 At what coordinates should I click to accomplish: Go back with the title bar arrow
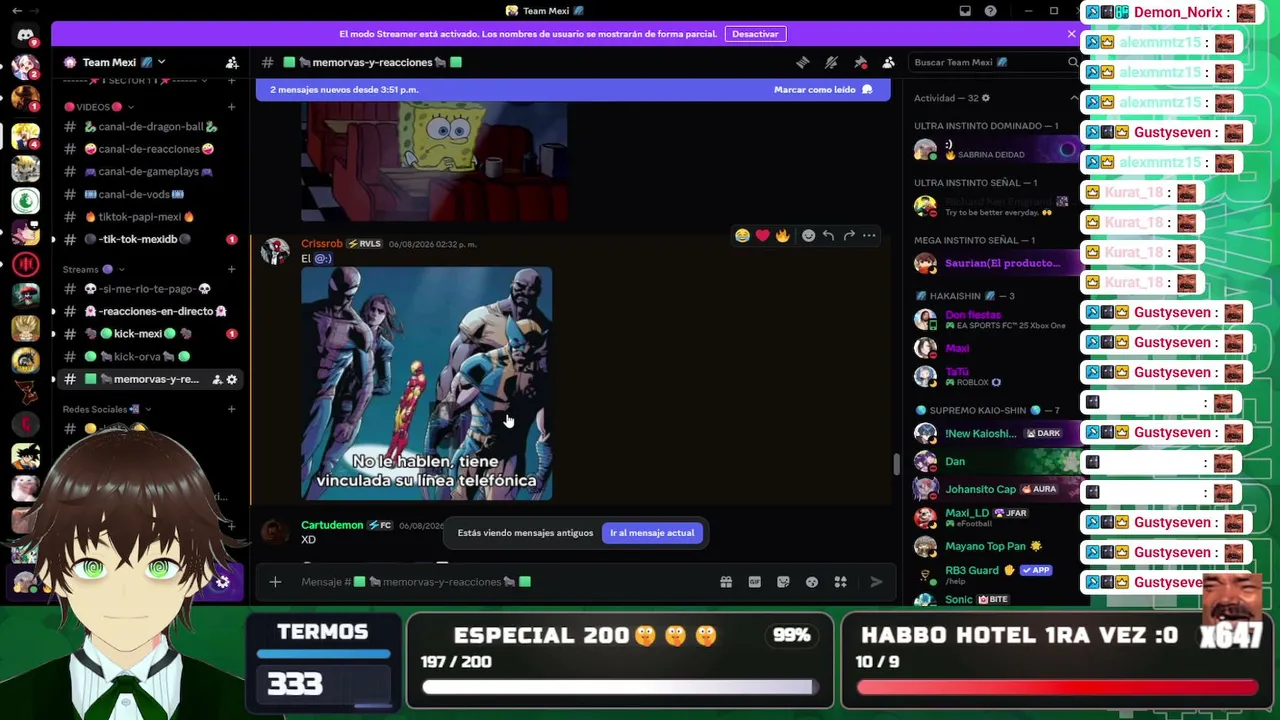[x=16, y=11]
